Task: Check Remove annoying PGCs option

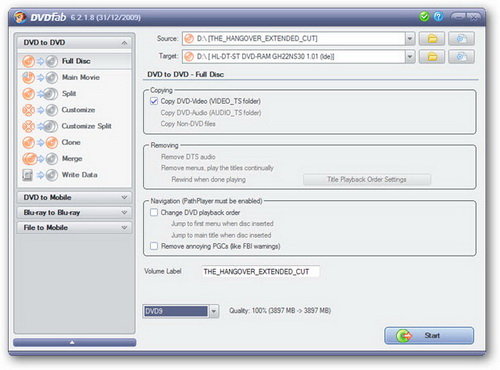Action: pyautogui.click(x=154, y=246)
